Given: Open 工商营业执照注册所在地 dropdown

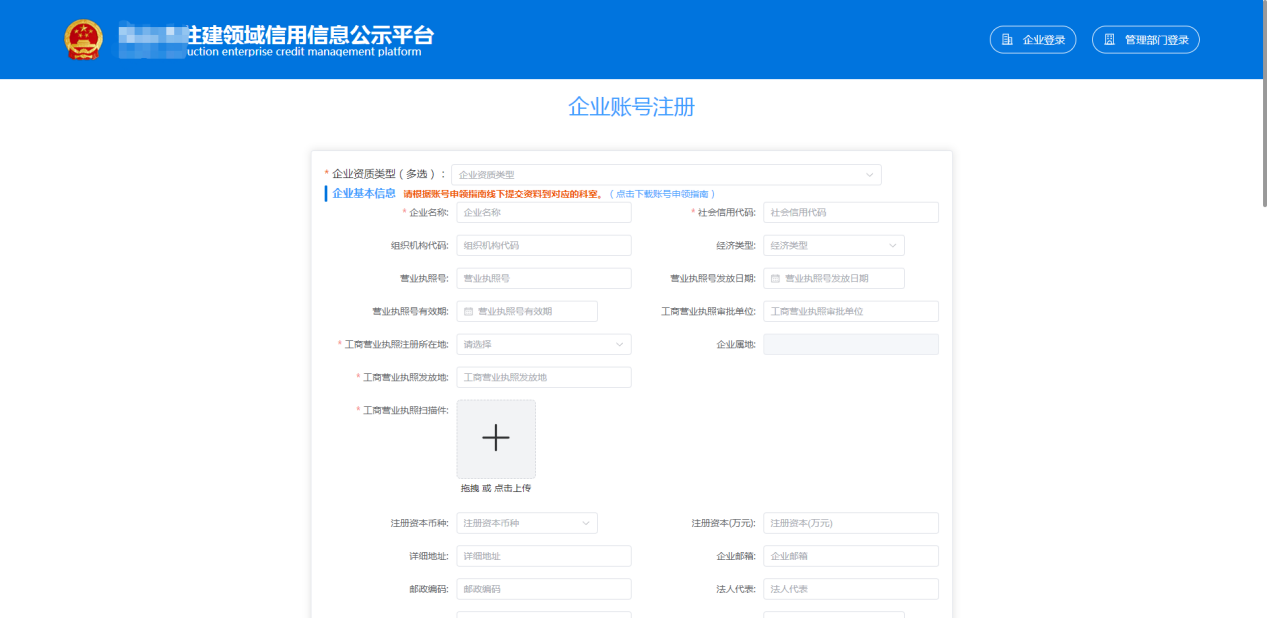Looking at the screenshot, I should (x=543, y=344).
